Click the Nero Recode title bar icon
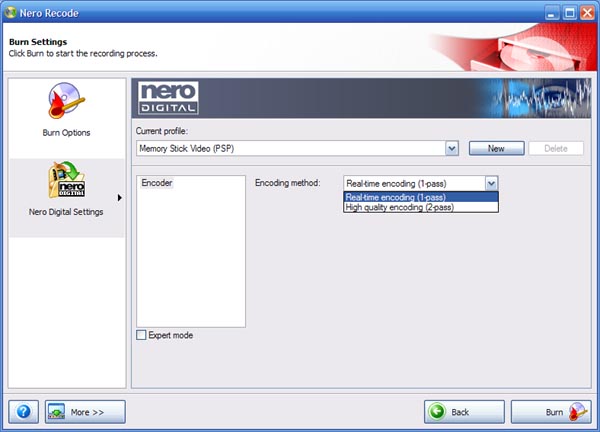Viewport: 600px width, 432px height. tap(10, 12)
